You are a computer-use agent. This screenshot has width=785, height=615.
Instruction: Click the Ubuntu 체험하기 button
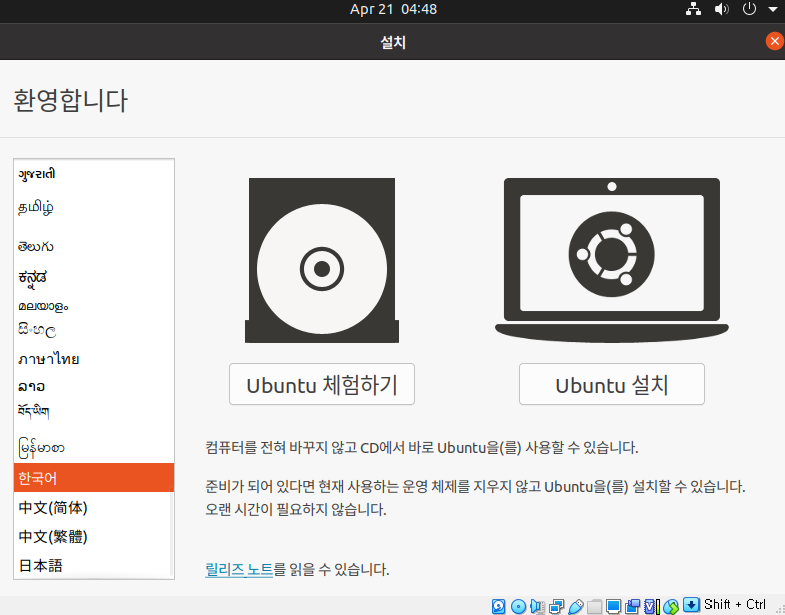point(322,384)
